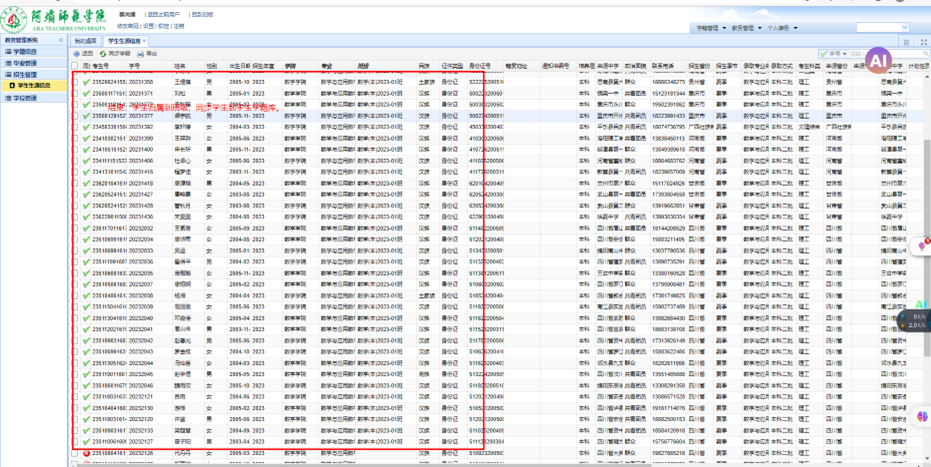Screen dimensions: 931x467
Task: Click the 锁定 link in the header
Action: tap(164, 26)
